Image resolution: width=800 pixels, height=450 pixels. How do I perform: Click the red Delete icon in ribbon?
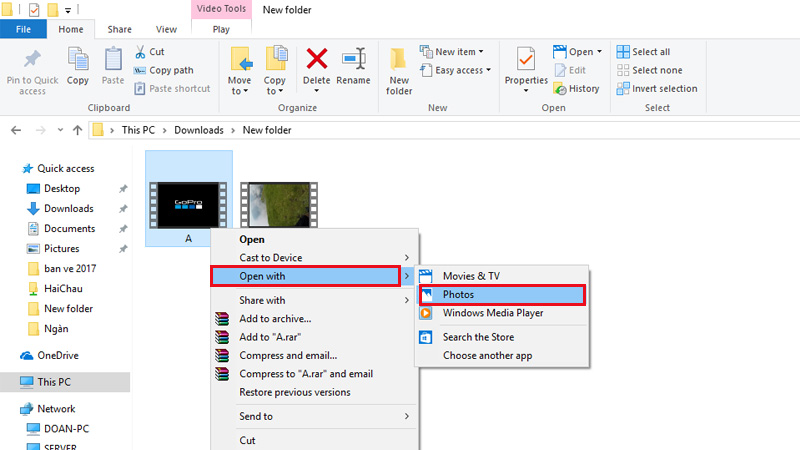pyautogui.click(x=316, y=60)
